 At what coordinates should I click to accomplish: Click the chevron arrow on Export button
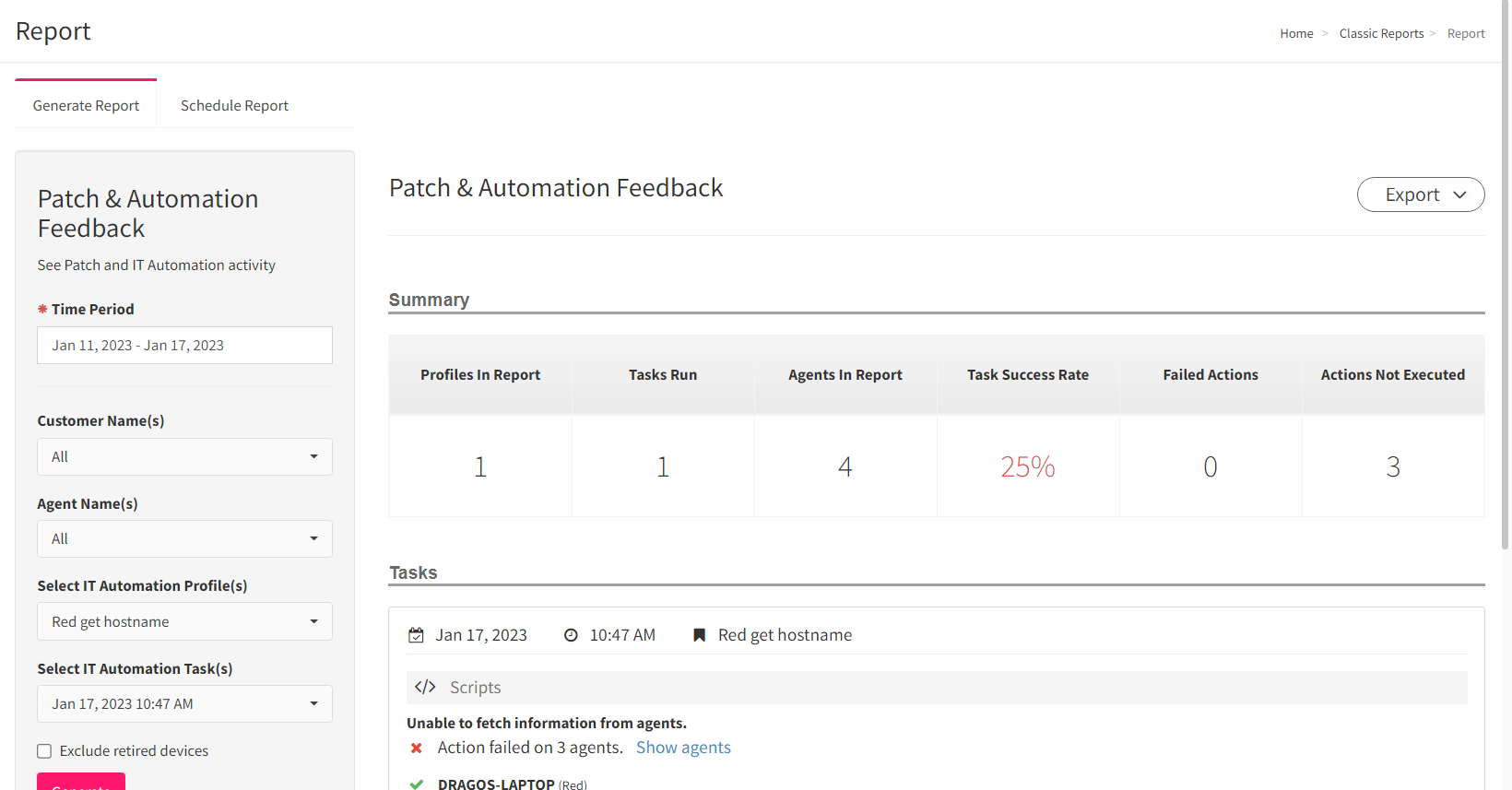click(x=1459, y=195)
